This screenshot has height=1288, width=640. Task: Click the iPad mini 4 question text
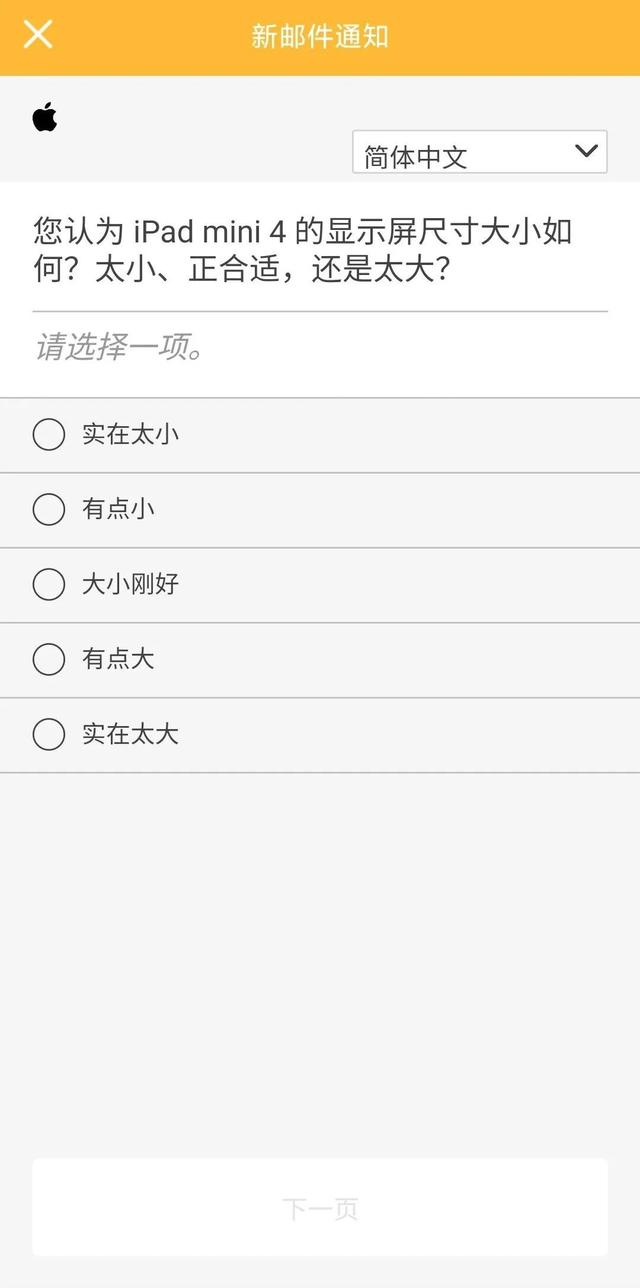[302, 251]
